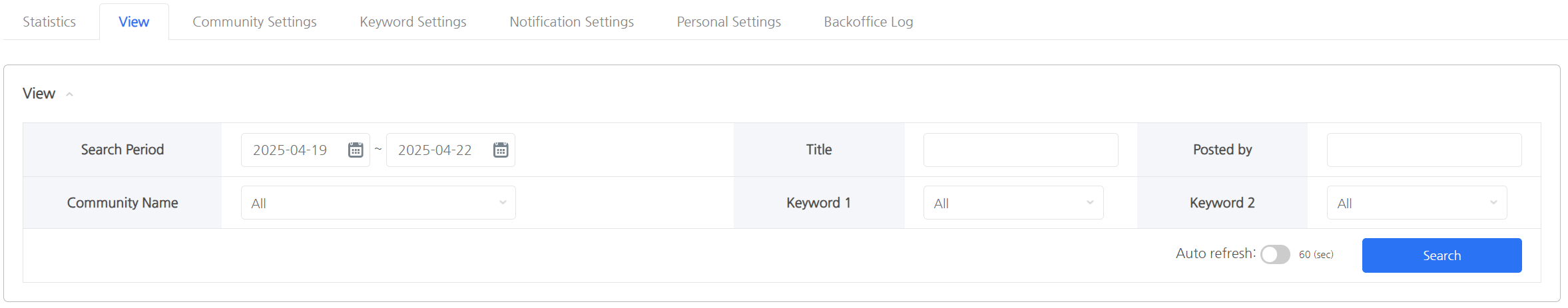1568x308 pixels.
Task: Open the Community Settings tab
Action: pos(254,22)
